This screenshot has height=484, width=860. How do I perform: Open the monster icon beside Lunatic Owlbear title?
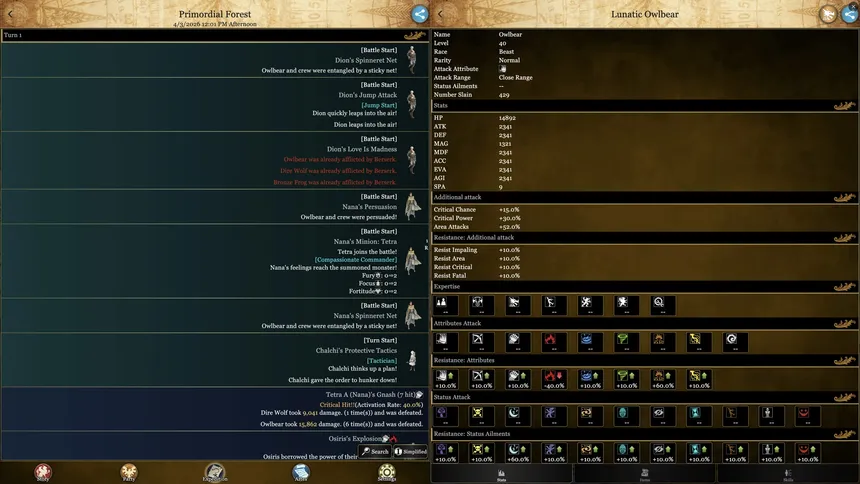point(828,14)
